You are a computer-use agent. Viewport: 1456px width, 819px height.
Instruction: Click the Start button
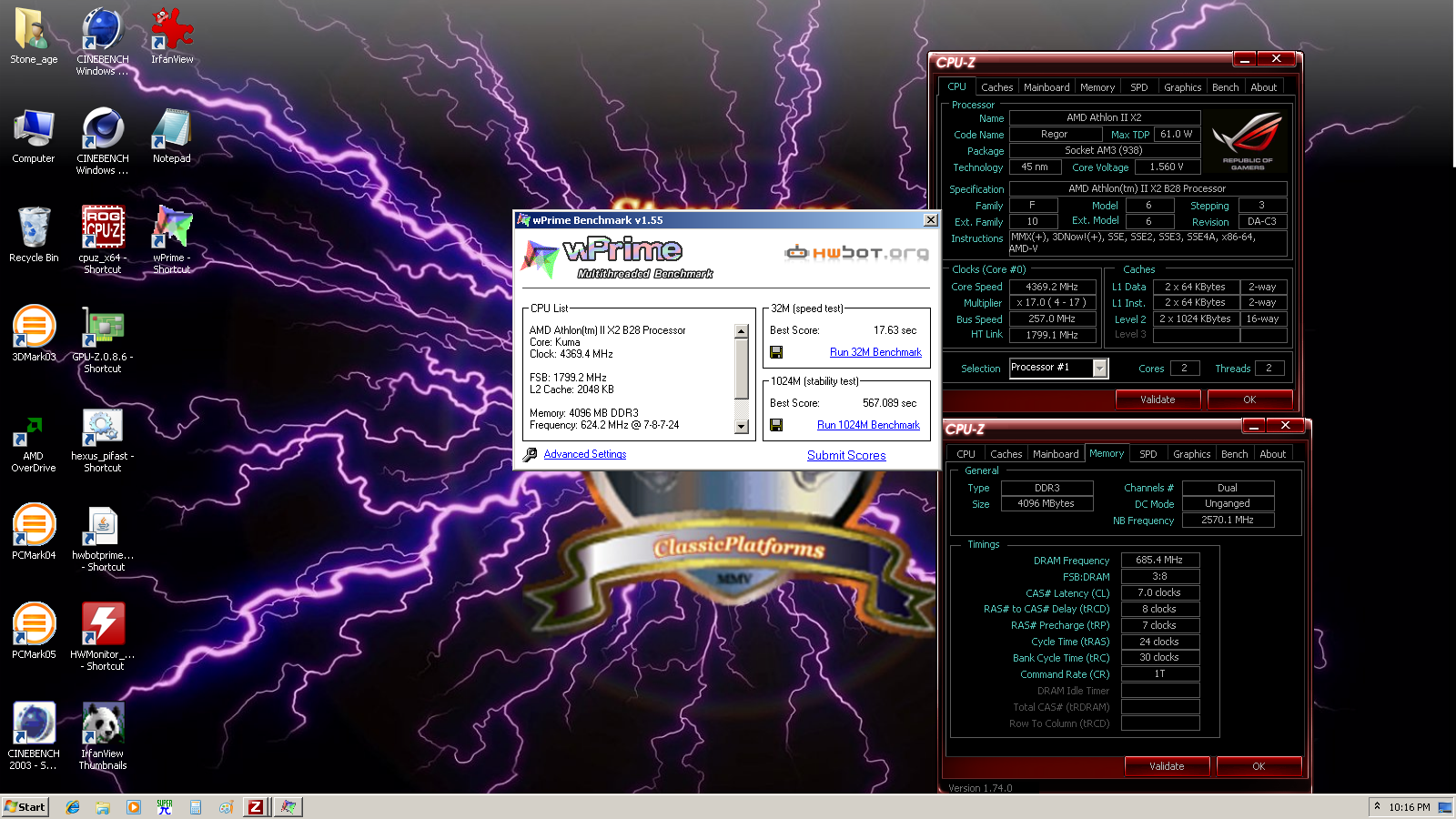pyautogui.click(x=25, y=807)
